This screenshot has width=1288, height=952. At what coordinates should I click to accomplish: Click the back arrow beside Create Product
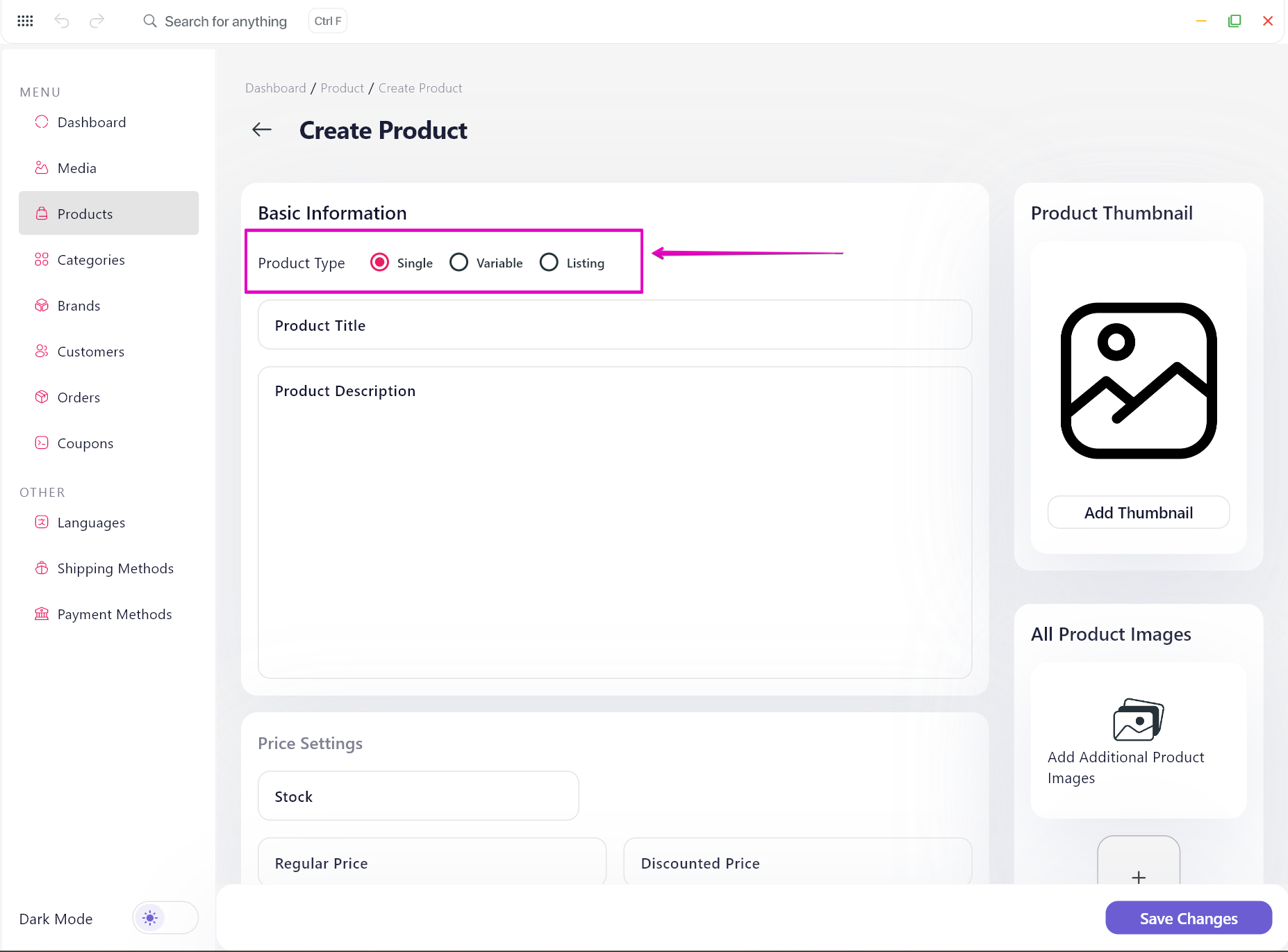262,130
